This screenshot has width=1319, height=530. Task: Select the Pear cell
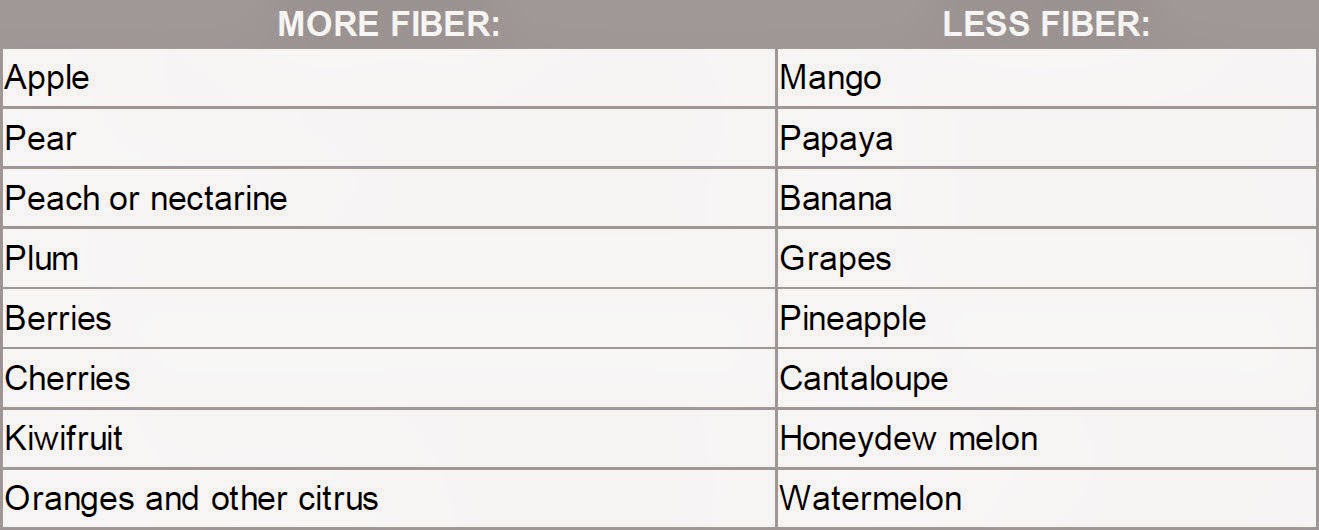point(388,137)
